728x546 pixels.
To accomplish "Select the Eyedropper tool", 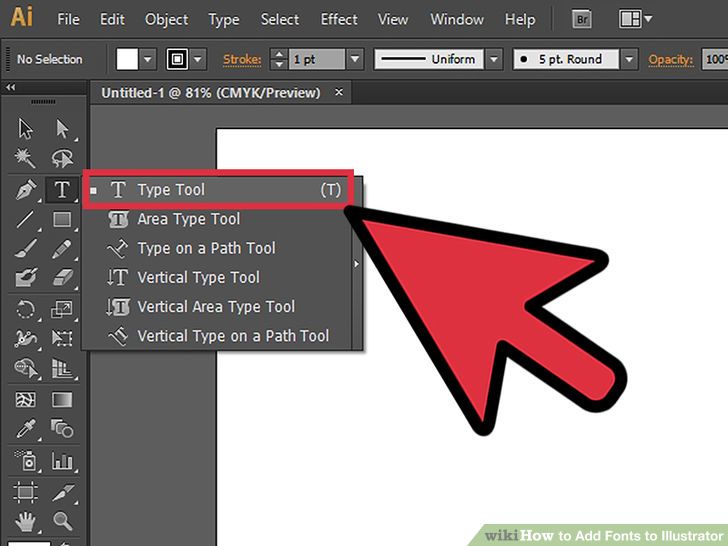I will click(x=26, y=429).
